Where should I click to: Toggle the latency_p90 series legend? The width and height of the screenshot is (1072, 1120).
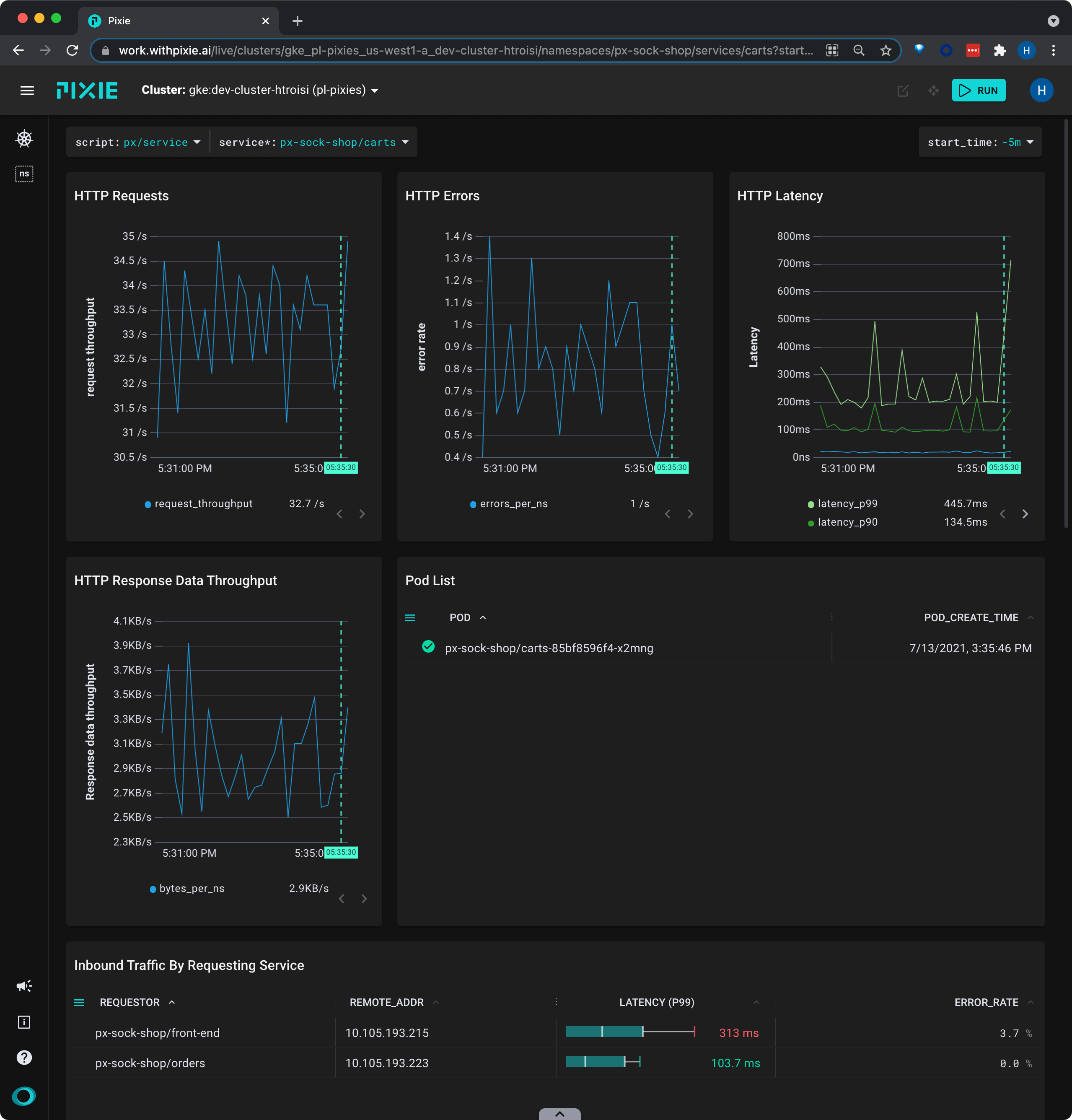point(847,522)
